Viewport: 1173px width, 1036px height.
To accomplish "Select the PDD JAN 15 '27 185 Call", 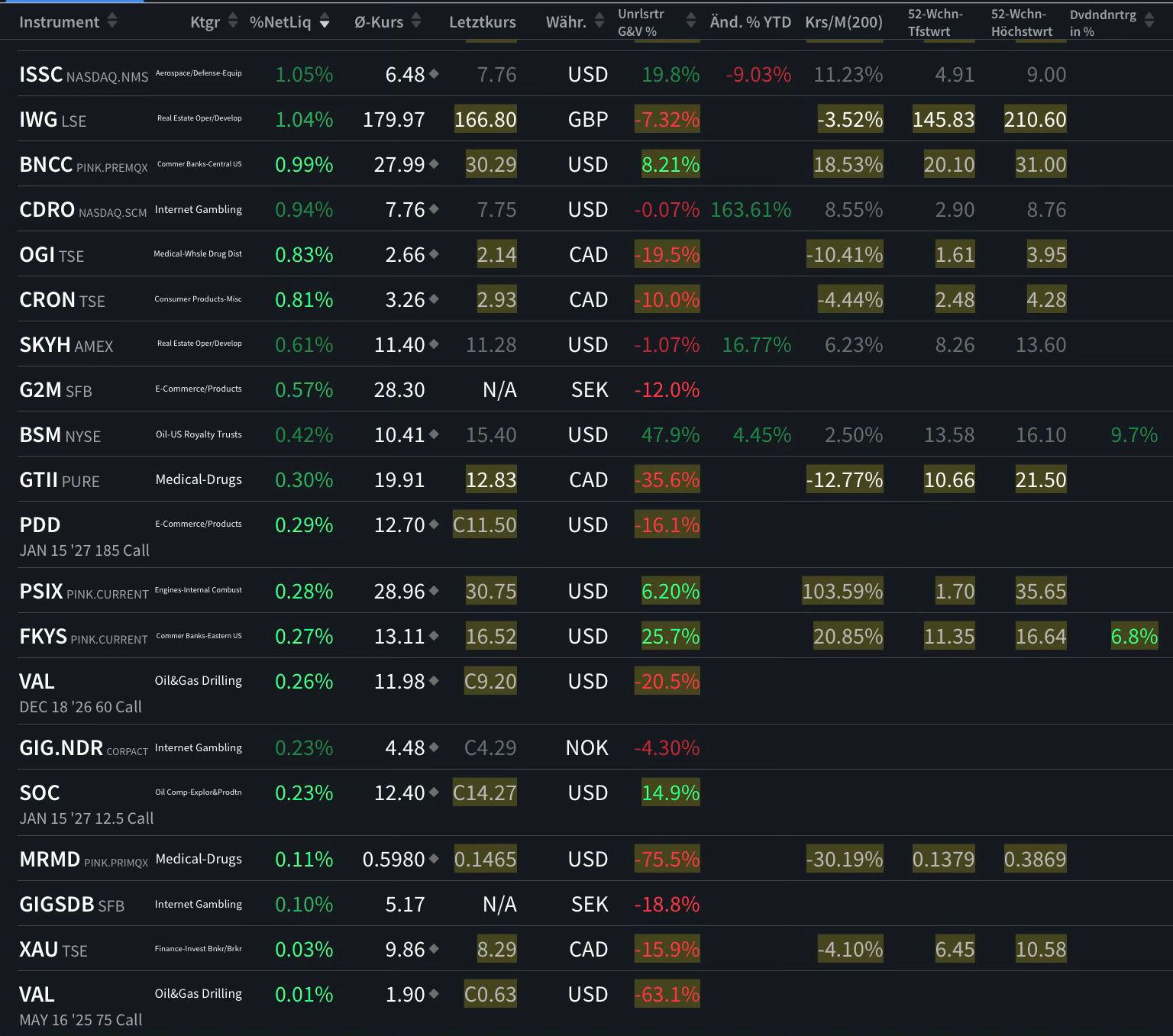I will pyautogui.click(x=84, y=537).
